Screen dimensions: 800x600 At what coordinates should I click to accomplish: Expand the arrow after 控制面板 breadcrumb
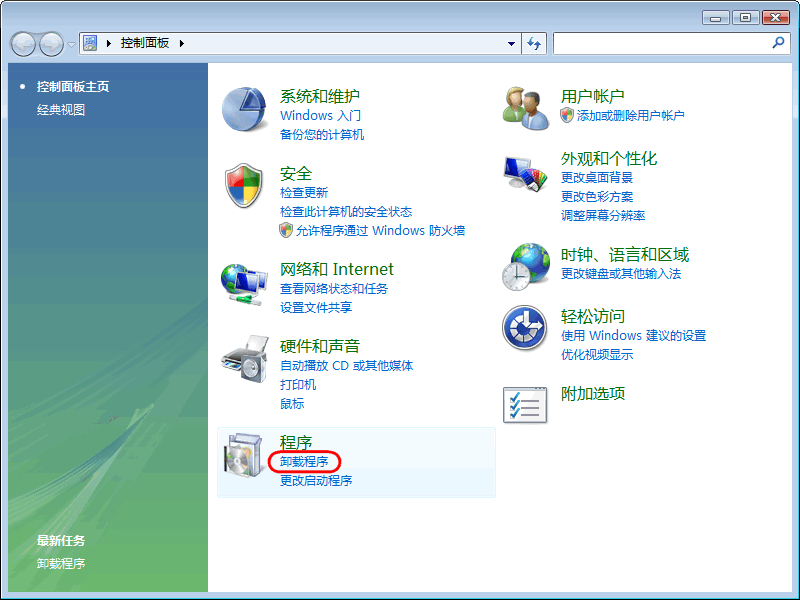tap(182, 43)
